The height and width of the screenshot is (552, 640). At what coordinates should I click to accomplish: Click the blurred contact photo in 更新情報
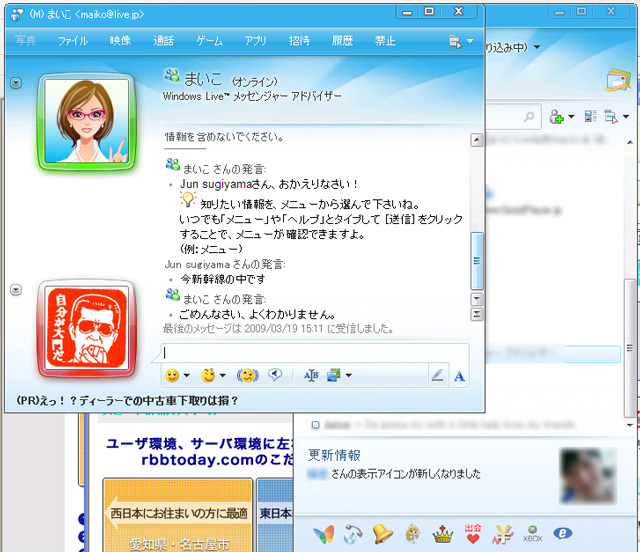tap(588, 476)
